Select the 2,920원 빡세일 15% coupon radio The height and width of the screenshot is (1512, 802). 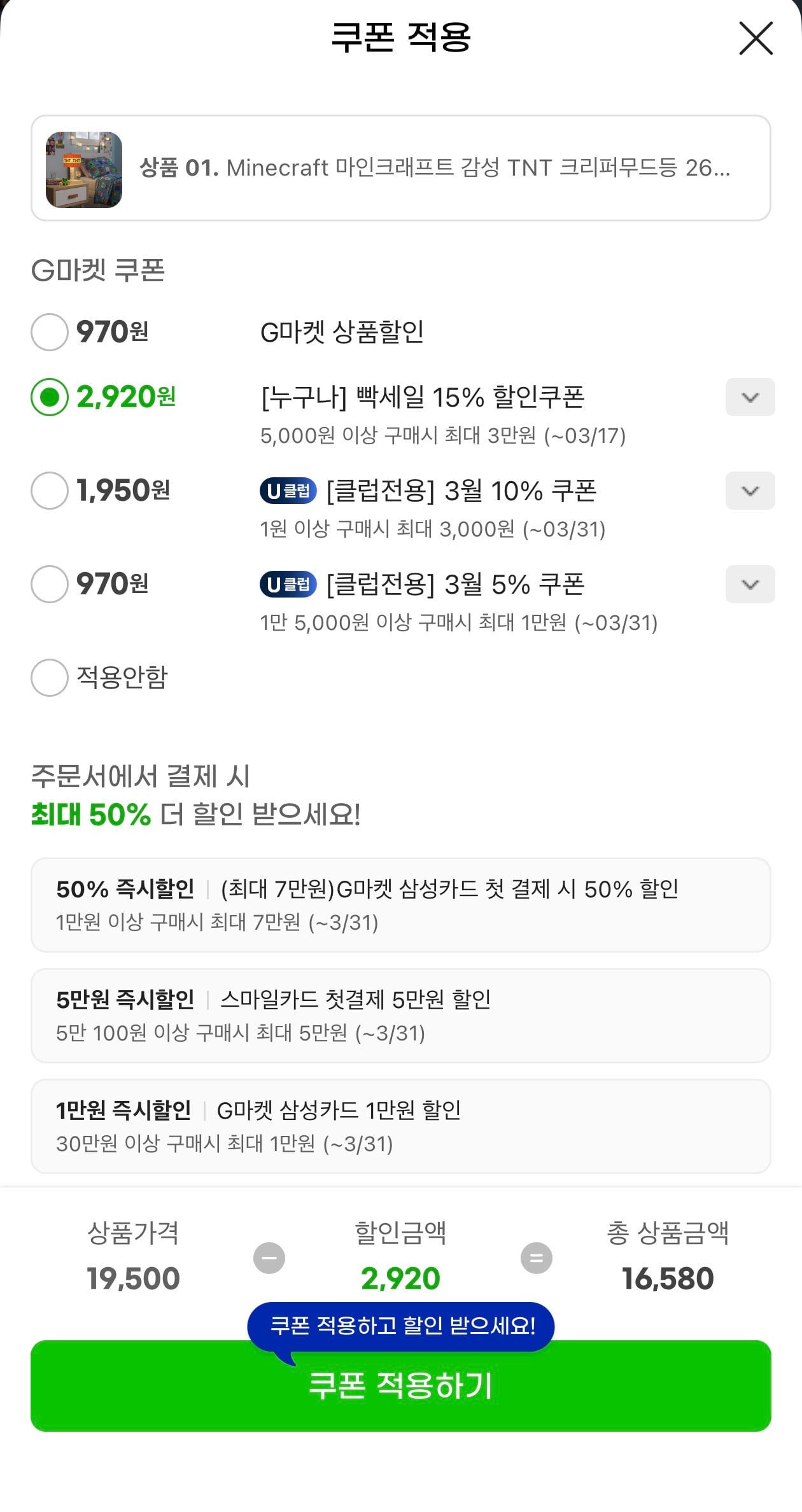tap(50, 397)
